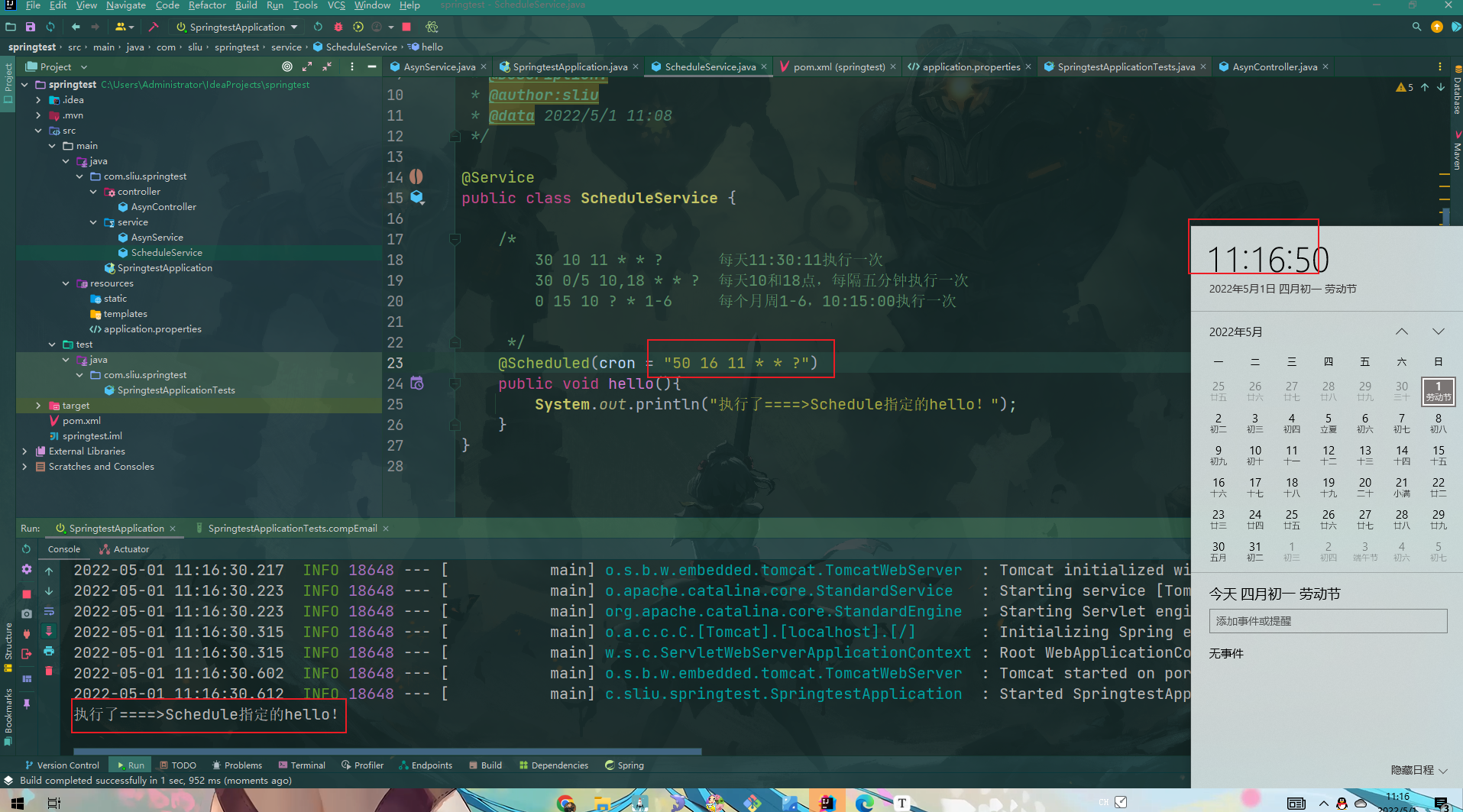
Task: Click the Open folder toolbar icon
Action: (11, 27)
